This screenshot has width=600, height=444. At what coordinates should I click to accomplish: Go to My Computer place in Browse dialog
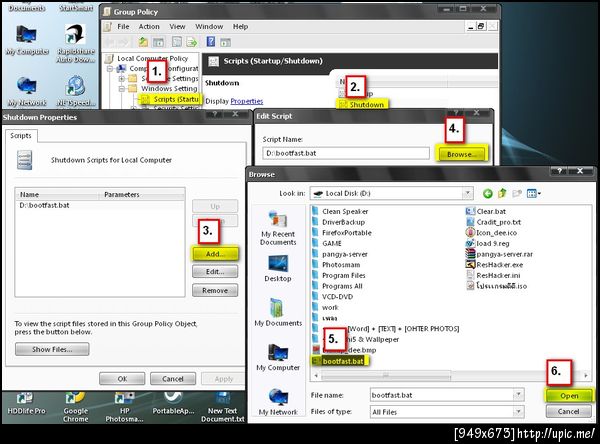(278, 357)
